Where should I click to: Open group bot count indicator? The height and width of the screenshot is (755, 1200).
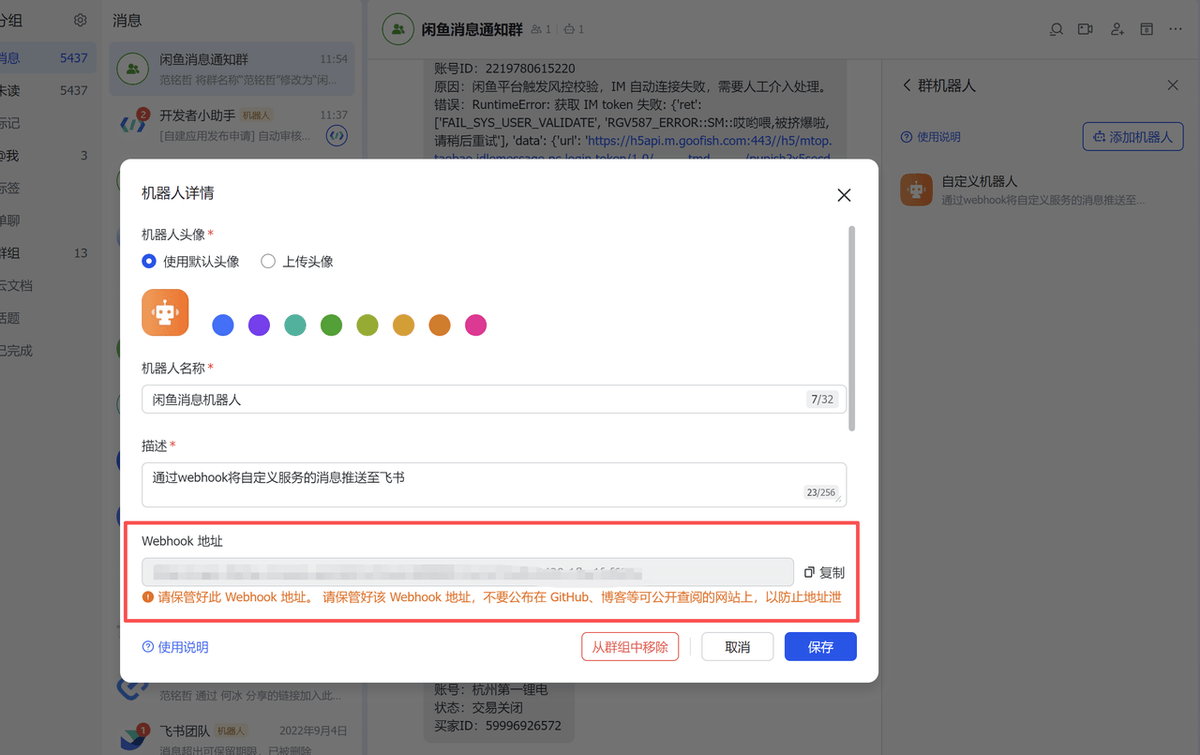[574, 30]
